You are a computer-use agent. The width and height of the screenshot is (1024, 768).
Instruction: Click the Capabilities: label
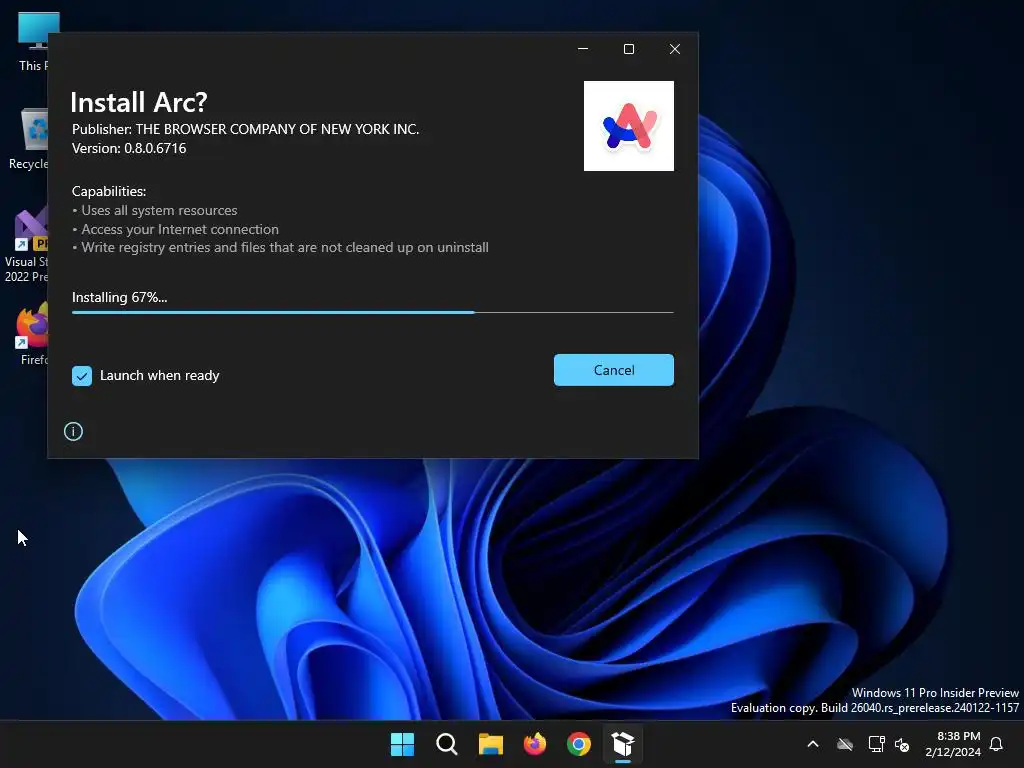(x=109, y=191)
